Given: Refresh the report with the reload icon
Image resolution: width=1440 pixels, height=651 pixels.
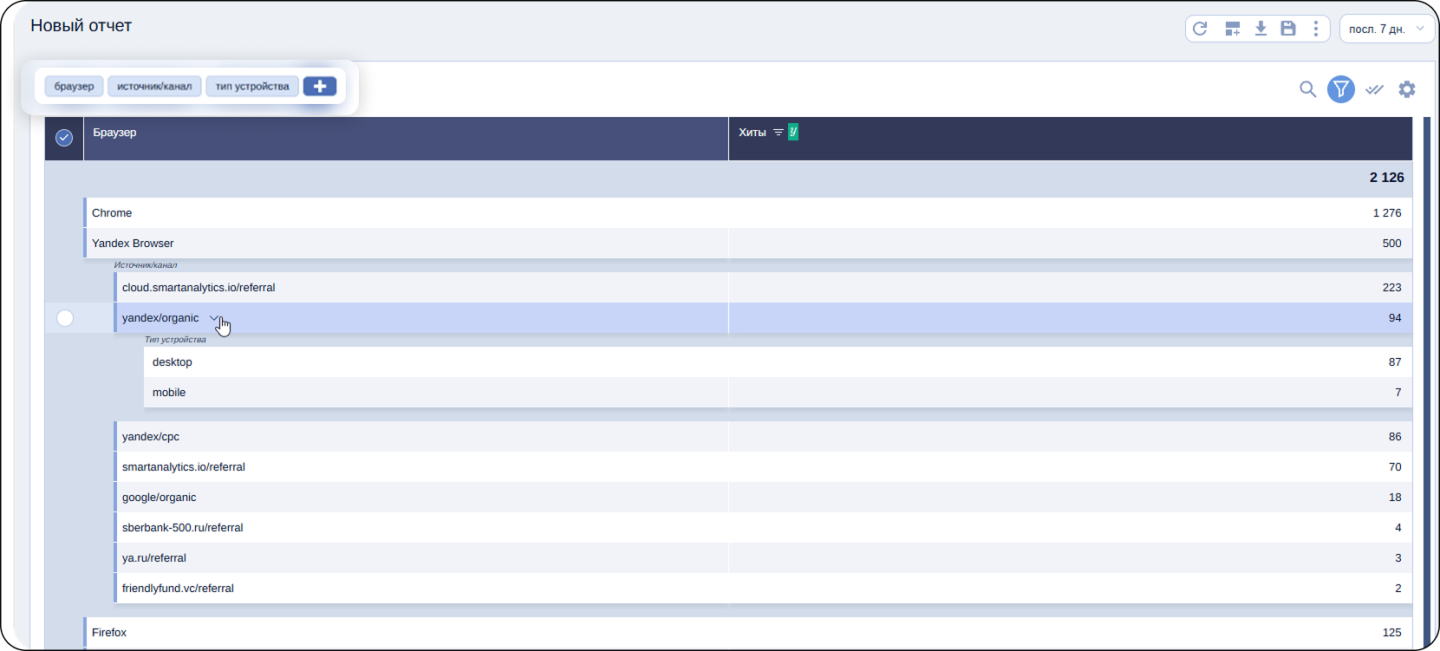Looking at the screenshot, I should point(1201,29).
